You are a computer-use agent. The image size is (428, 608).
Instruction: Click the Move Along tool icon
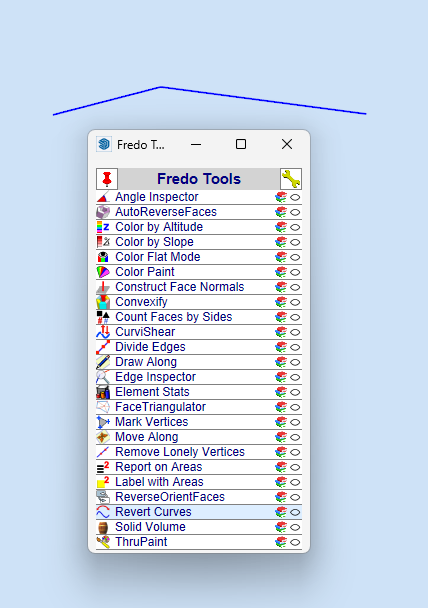(103, 437)
